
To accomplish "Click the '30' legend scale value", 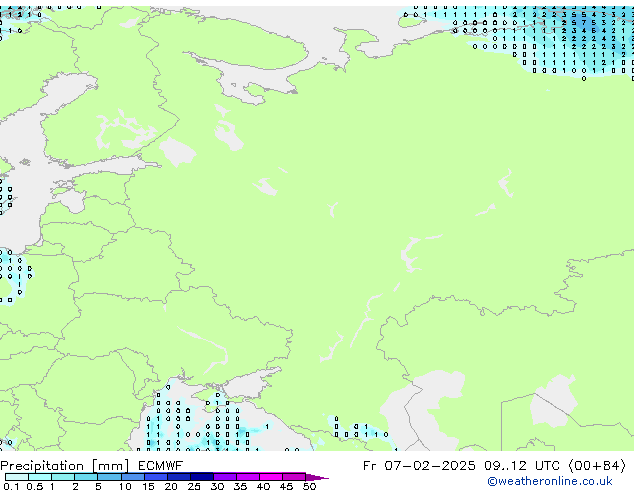I will coord(217,486).
